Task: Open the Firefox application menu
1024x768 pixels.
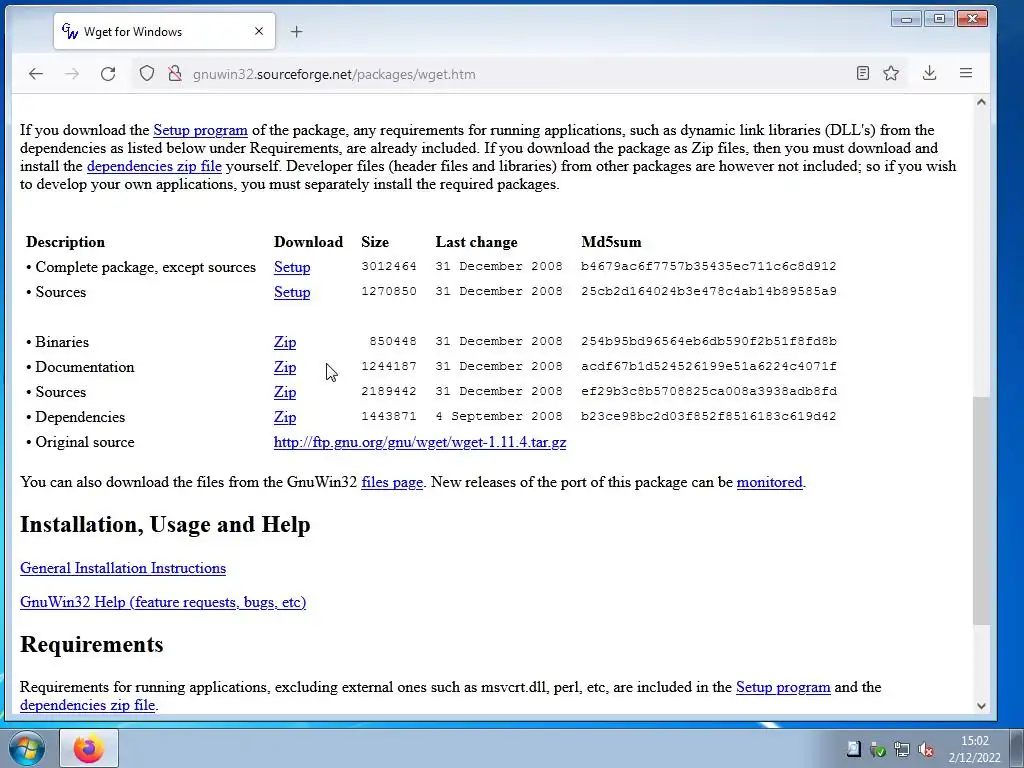Action: pos(966,73)
